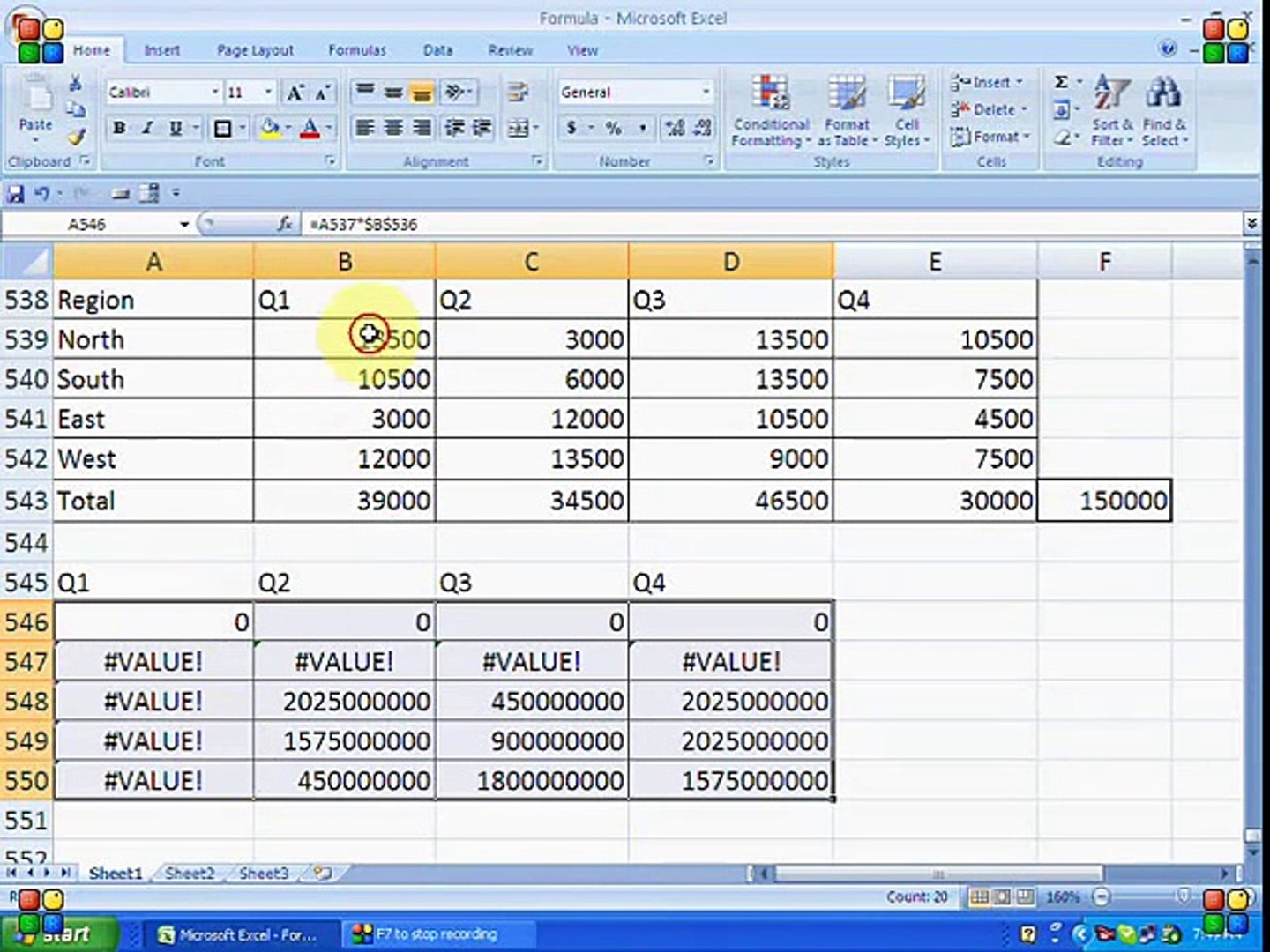Switch to Sheet2 worksheet tab
Screen dimensions: 1270x952
pos(190,874)
